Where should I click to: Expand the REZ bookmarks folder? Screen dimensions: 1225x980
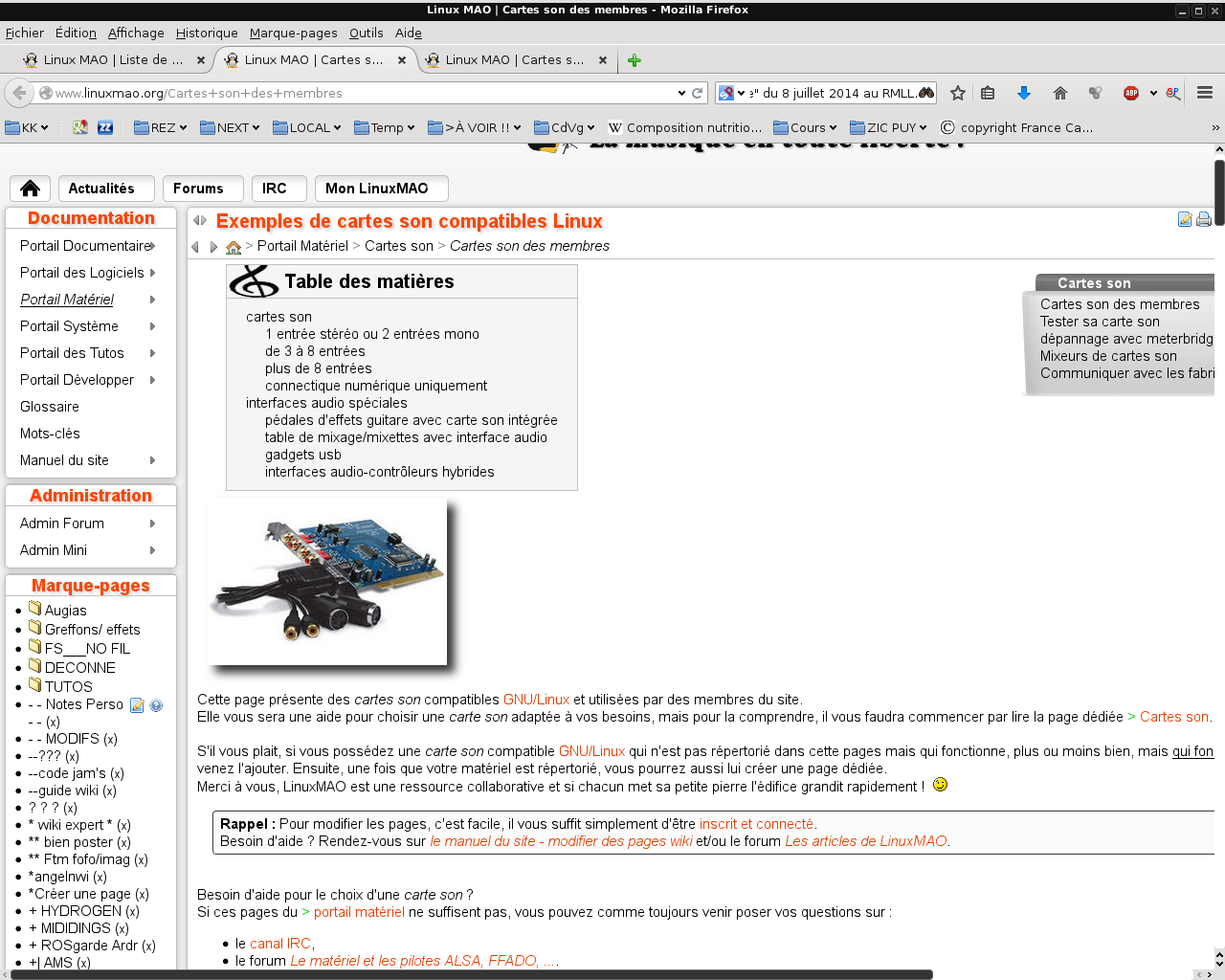tap(160, 127)
